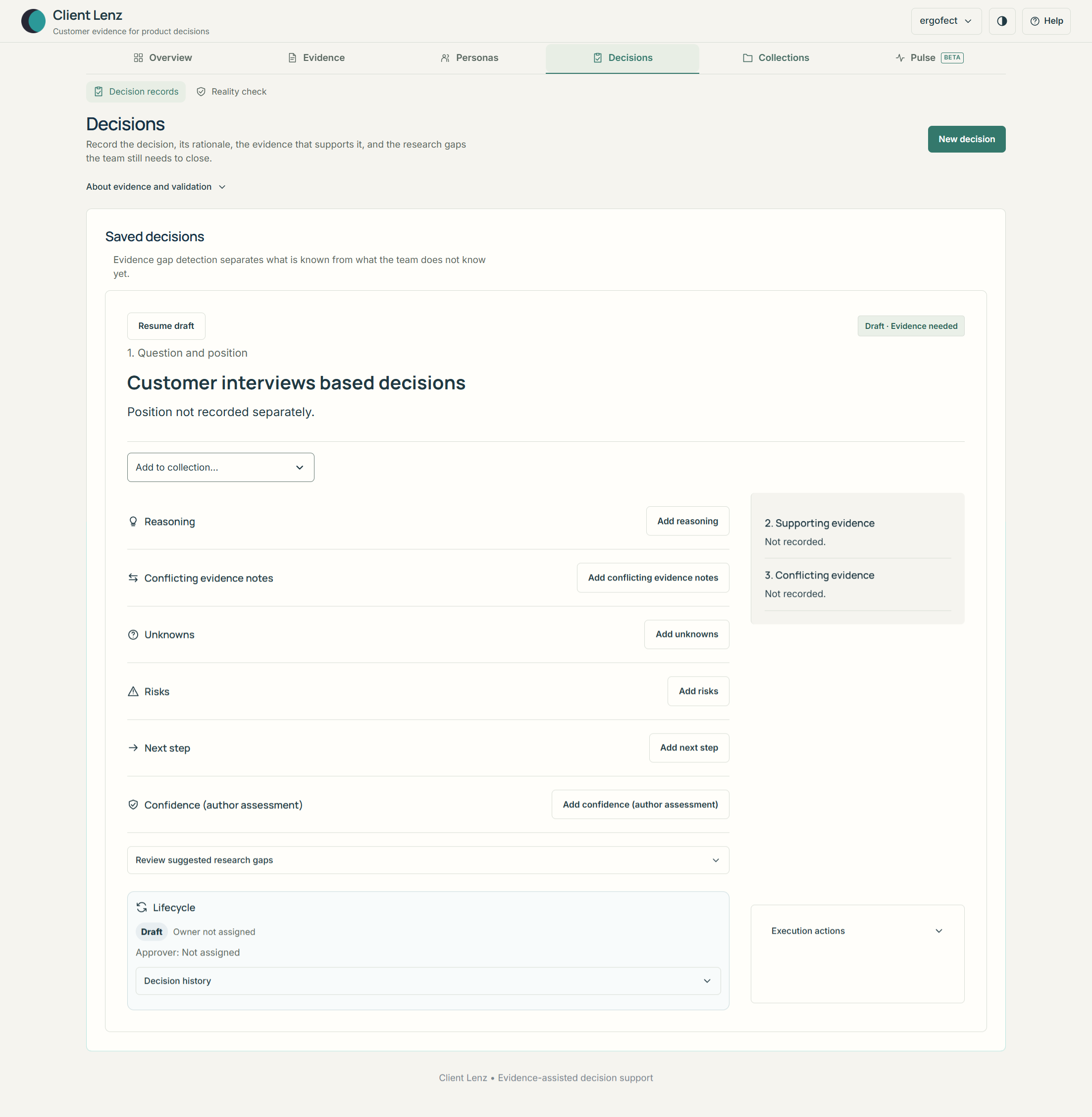Click the Draft · Evidence needed badge
This screenshot has height=1117, width=1092.
tap(911, 326)
